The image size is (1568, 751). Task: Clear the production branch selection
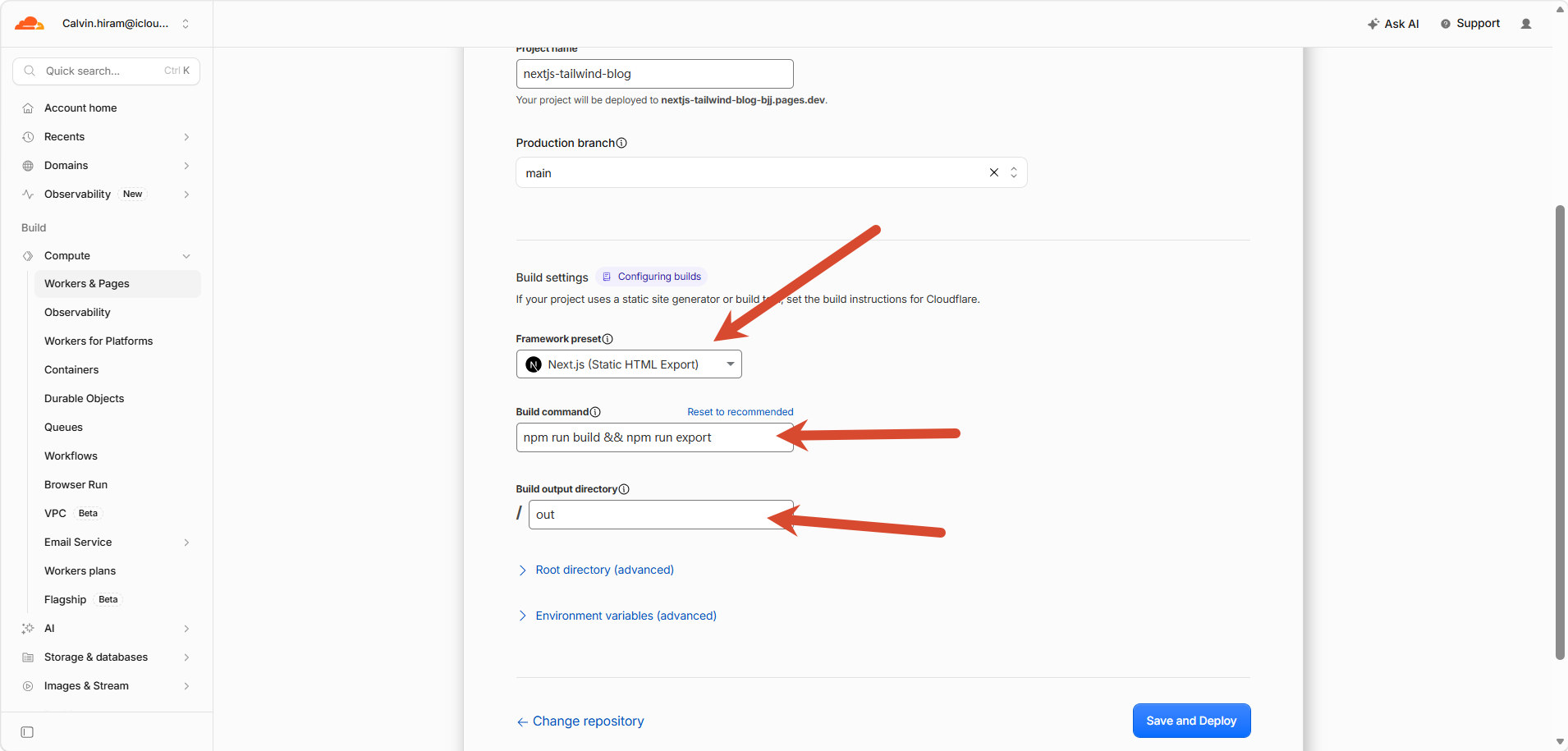(x=994, y=172)
